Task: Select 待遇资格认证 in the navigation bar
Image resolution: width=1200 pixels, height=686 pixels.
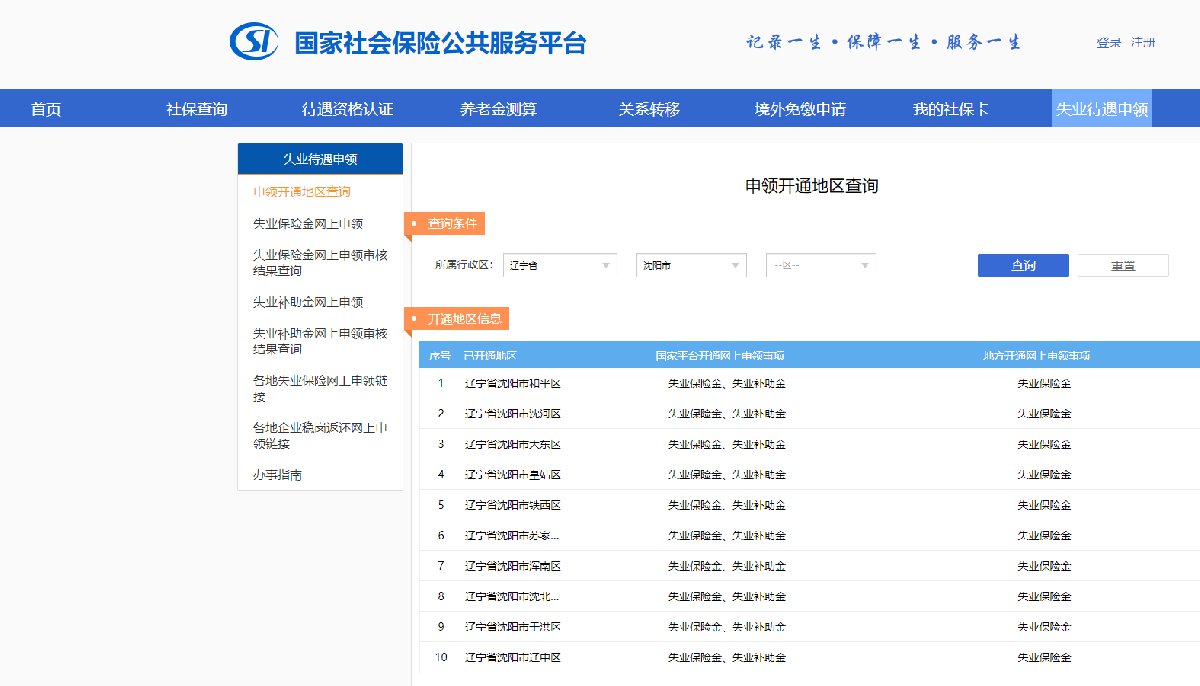Action: [x=347, y=109]
